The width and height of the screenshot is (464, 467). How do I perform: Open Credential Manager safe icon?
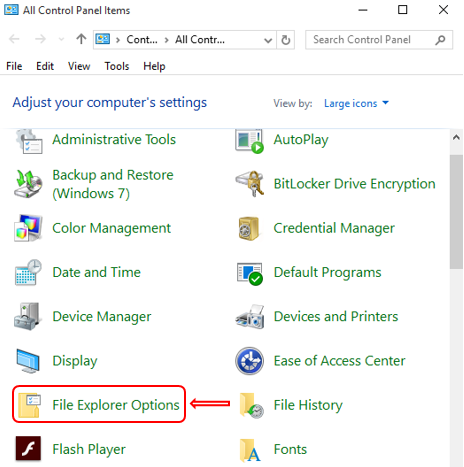click(x=249, y=228)
